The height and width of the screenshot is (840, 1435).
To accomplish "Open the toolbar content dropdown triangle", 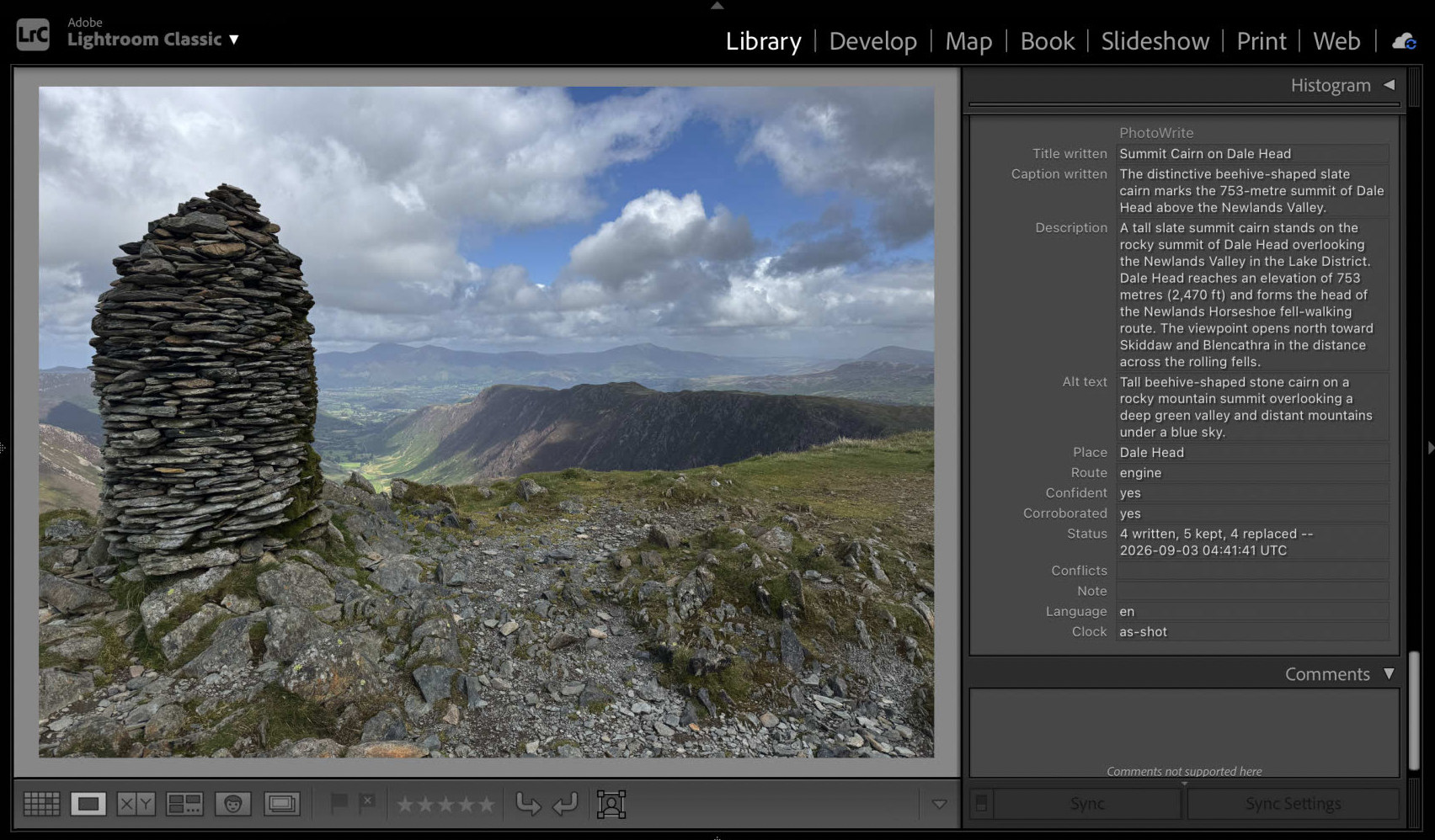I will pos(940,804).
